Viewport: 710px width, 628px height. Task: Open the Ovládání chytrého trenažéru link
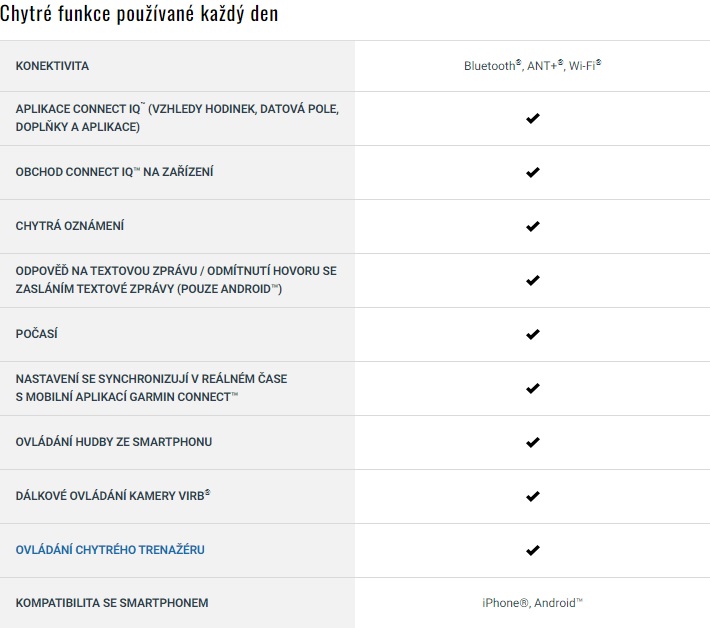(x=110, y=550)
